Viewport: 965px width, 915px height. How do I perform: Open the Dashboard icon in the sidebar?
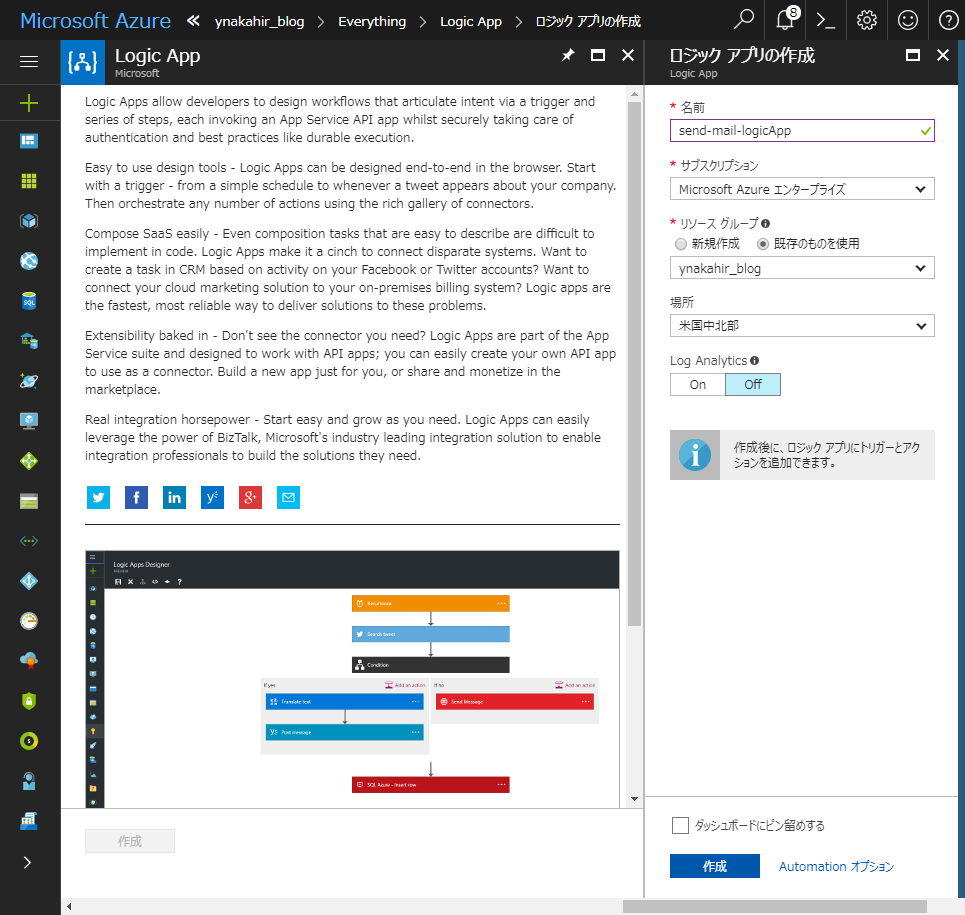[29, 141]
